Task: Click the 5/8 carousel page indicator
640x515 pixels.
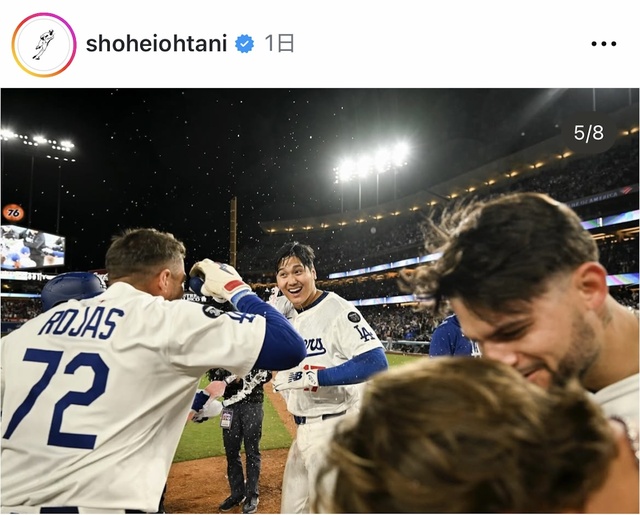Action: tap(588, 133)
